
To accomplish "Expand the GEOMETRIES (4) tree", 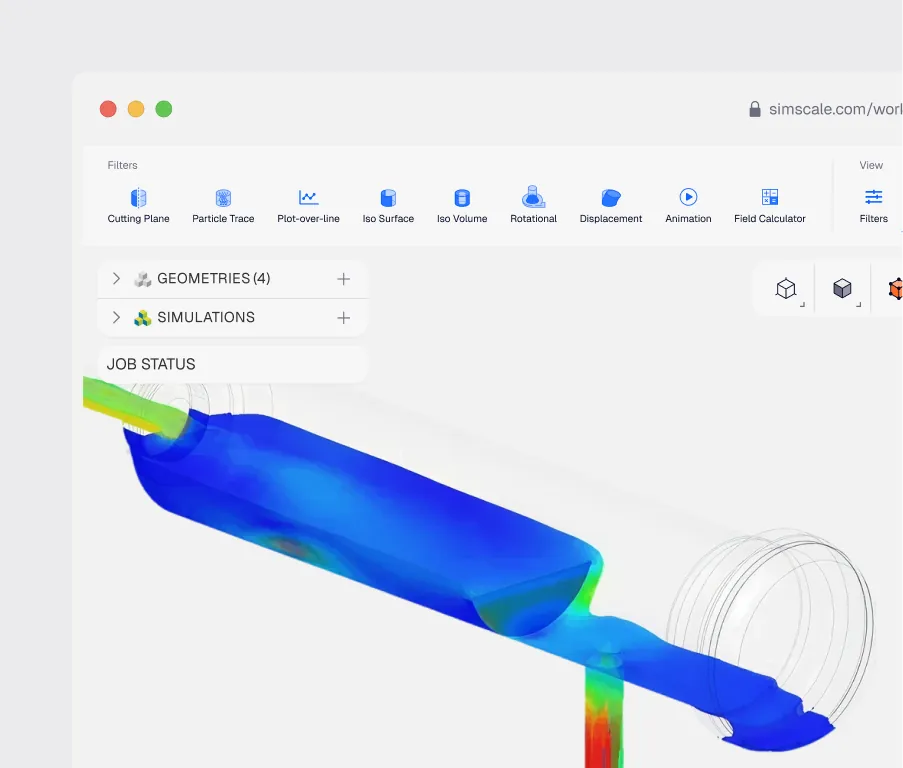I will tap(116, 279).
